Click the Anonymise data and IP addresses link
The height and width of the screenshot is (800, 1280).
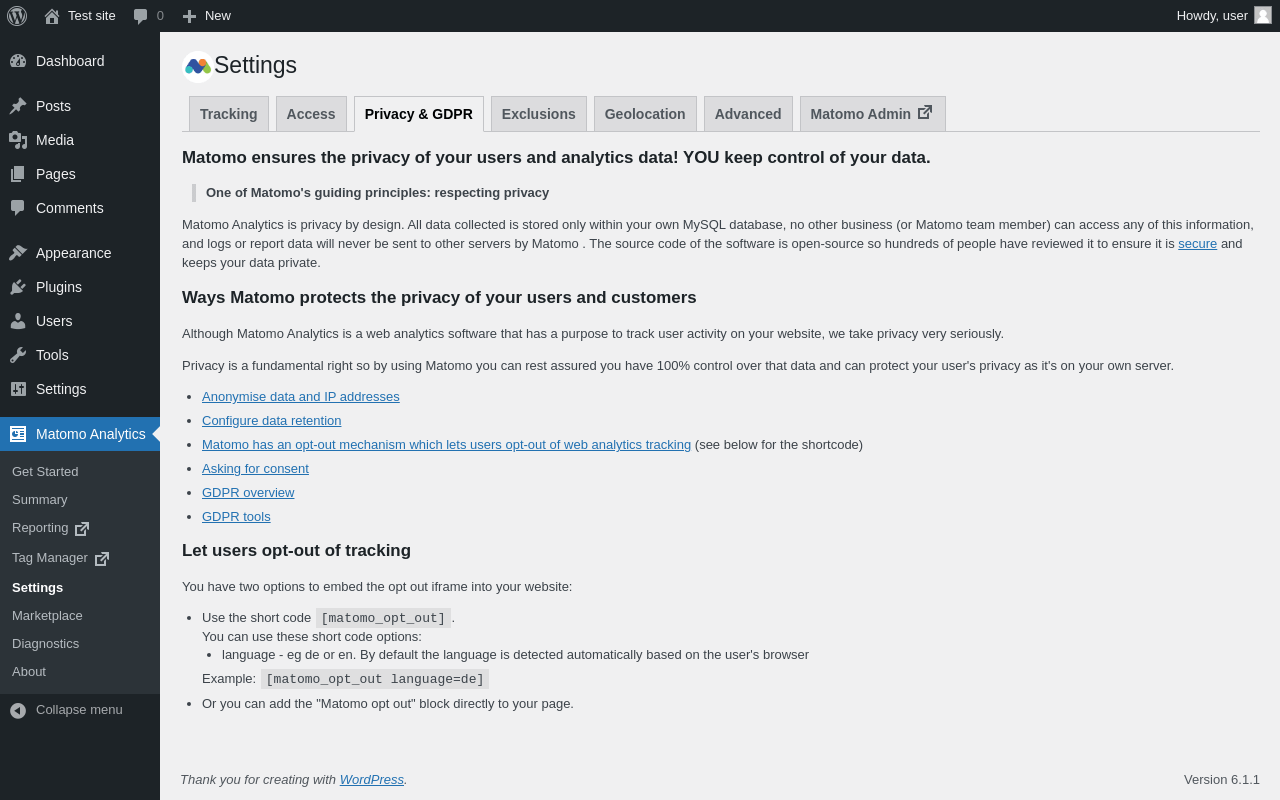(300, 397)
